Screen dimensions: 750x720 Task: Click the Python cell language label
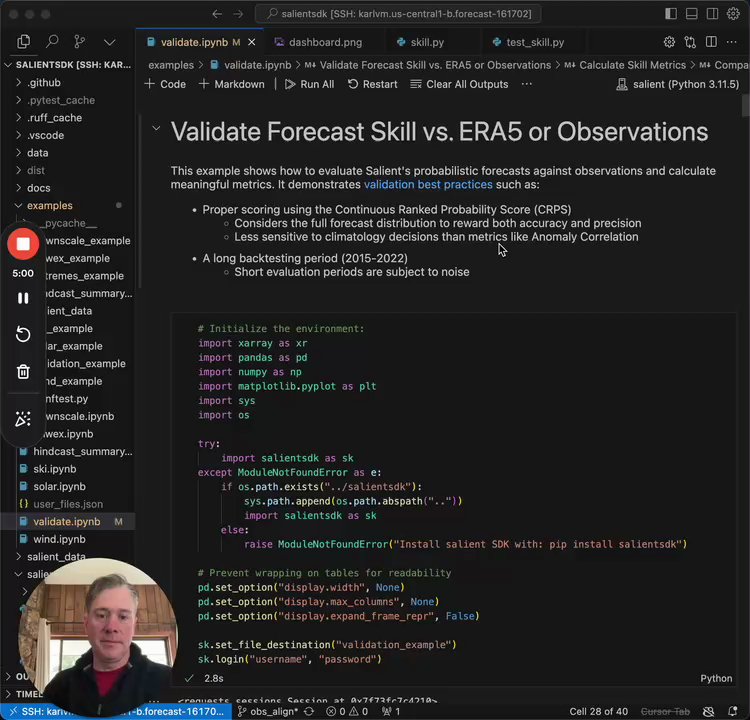[716, 678]
